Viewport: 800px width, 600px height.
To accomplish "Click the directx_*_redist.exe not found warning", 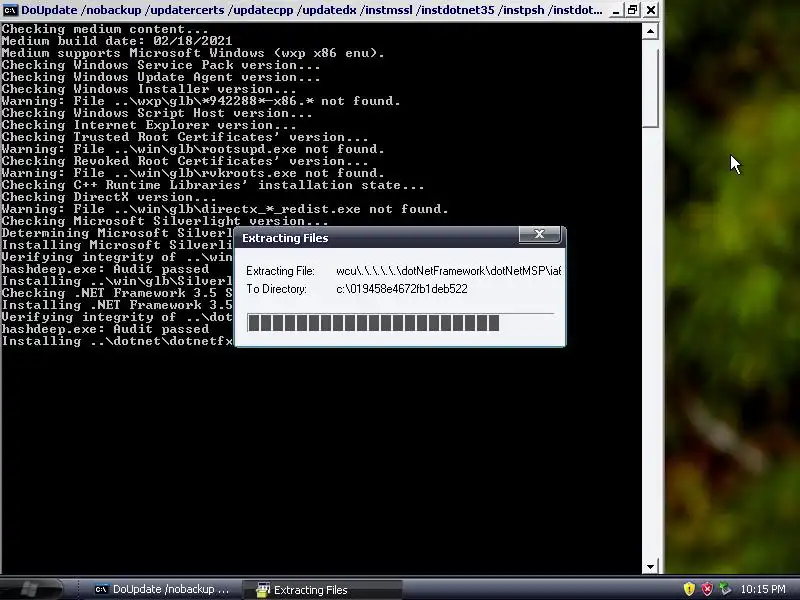I will click(225, 209).
